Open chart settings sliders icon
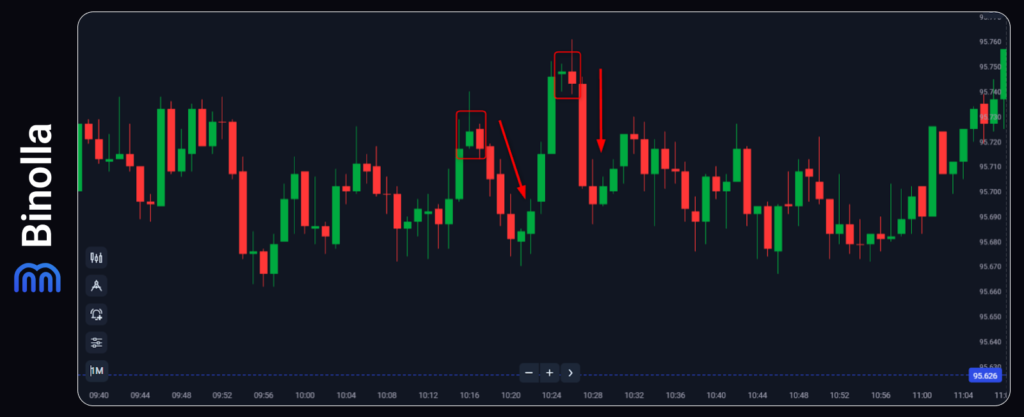Image resolution: width=1024 pixels, height=417 pixels. [x=97, y=343]
